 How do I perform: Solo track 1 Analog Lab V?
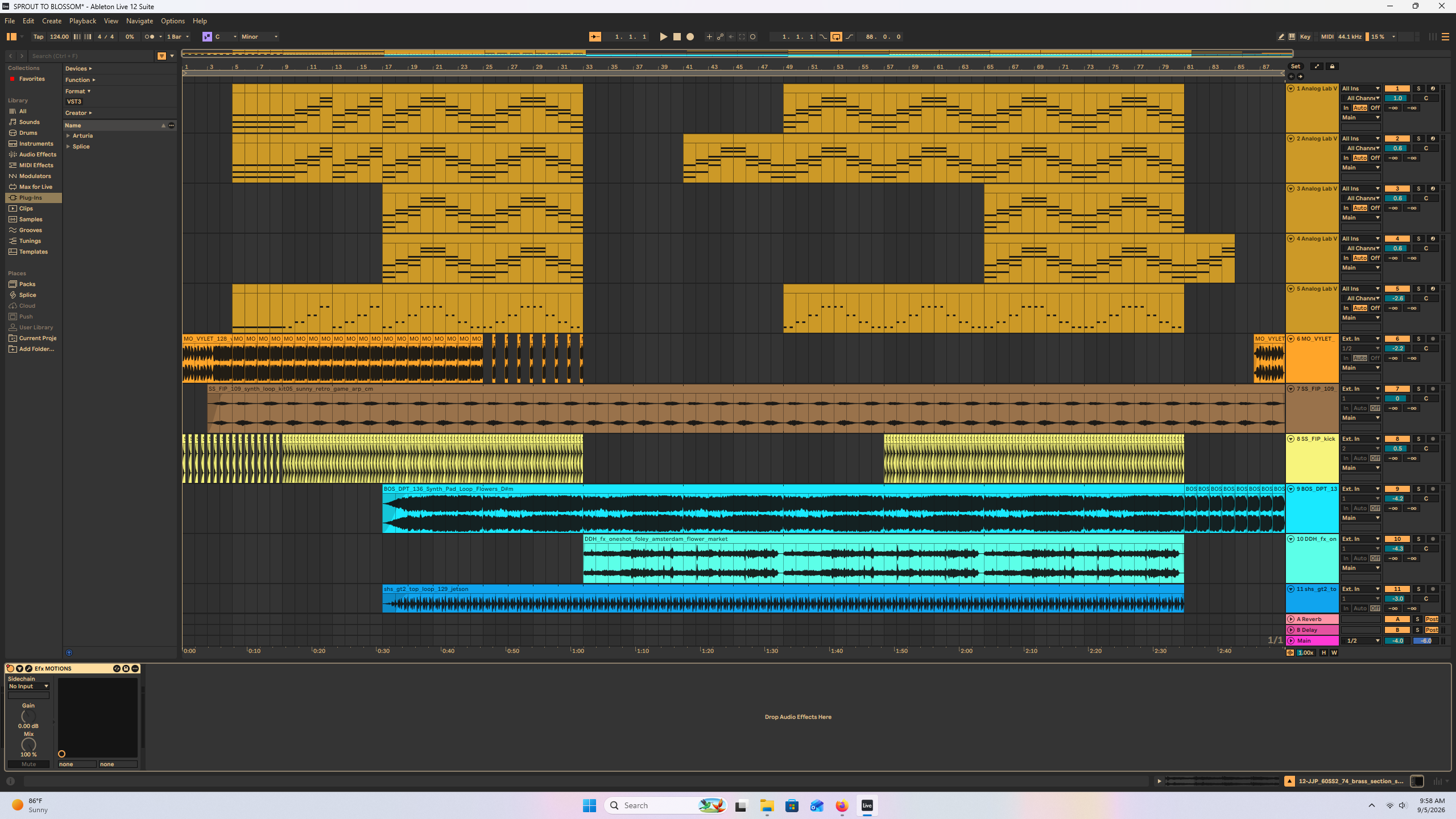pos(1418,88)
